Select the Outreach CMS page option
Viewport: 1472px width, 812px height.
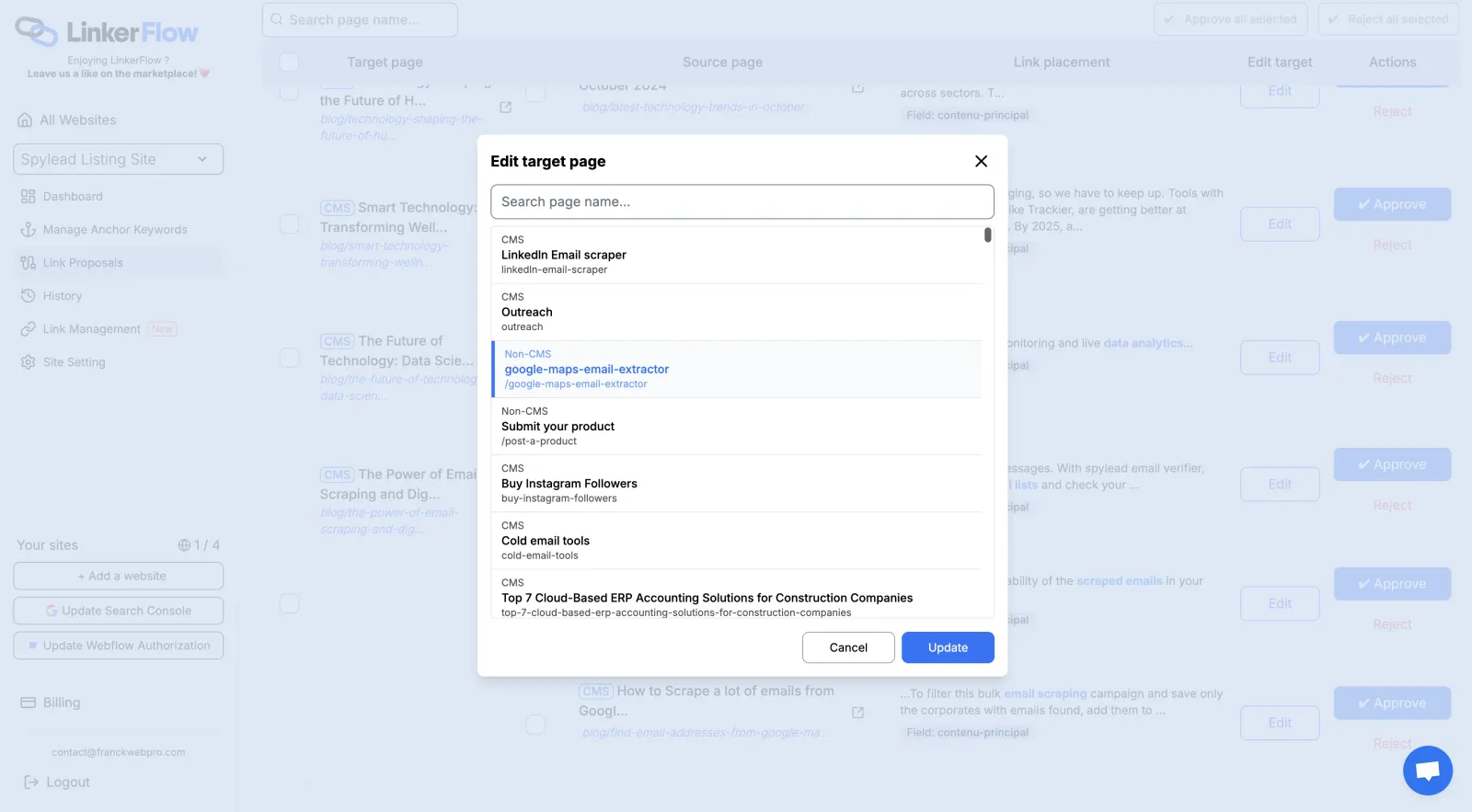(x=737, y=312)
